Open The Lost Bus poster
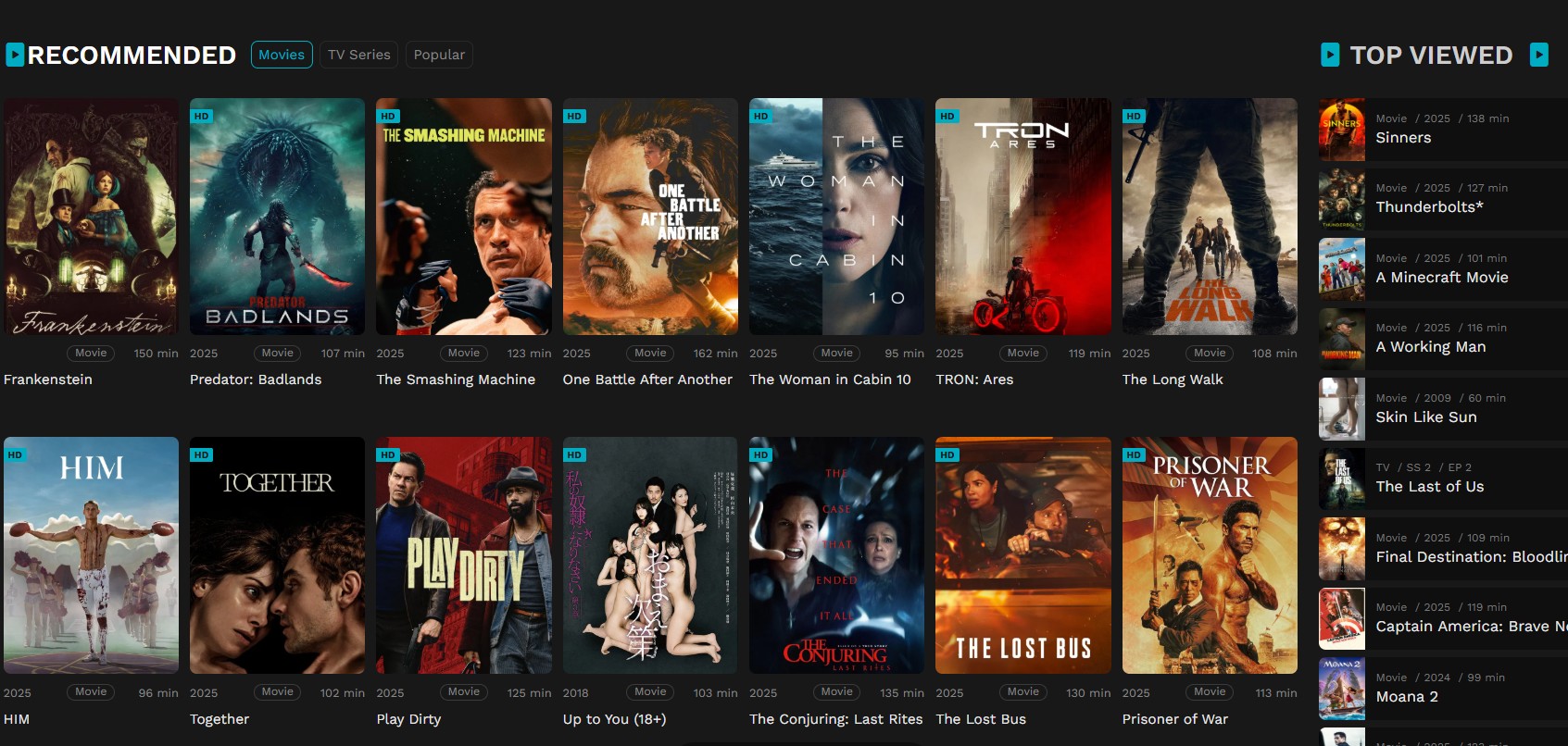Screen dimensions: 1568x746 point(1023,555)
